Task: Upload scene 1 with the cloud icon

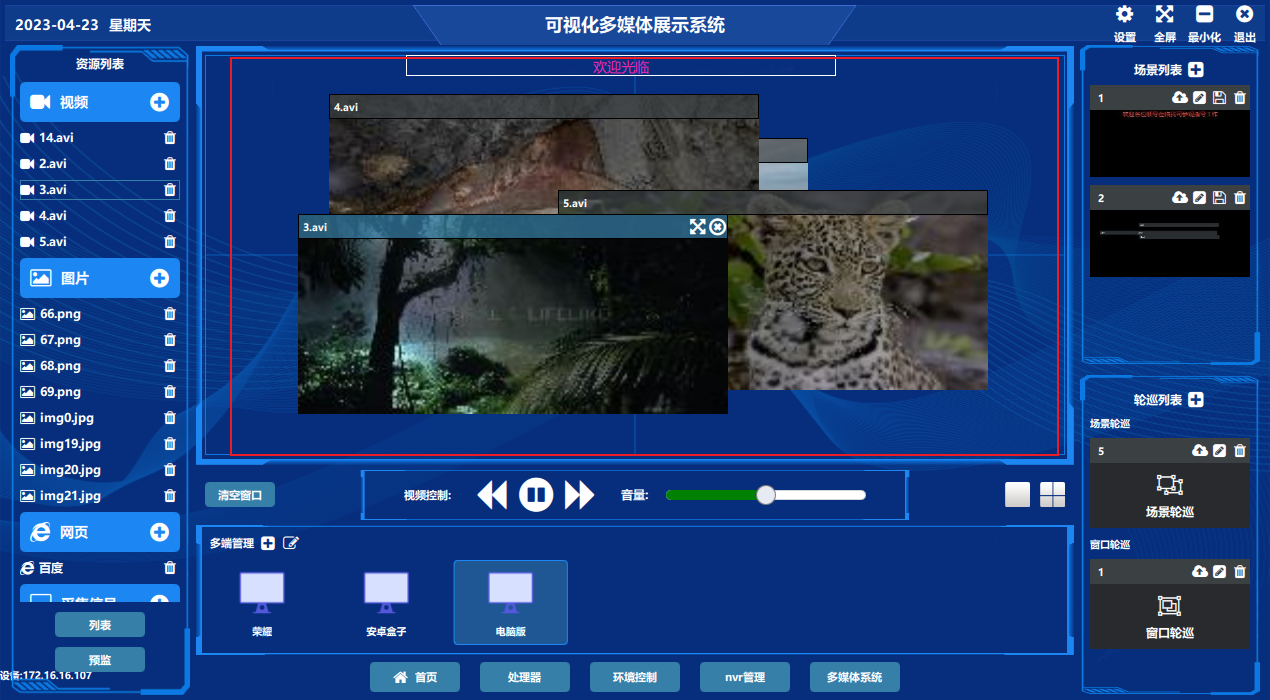Action: coord(1180,98)
